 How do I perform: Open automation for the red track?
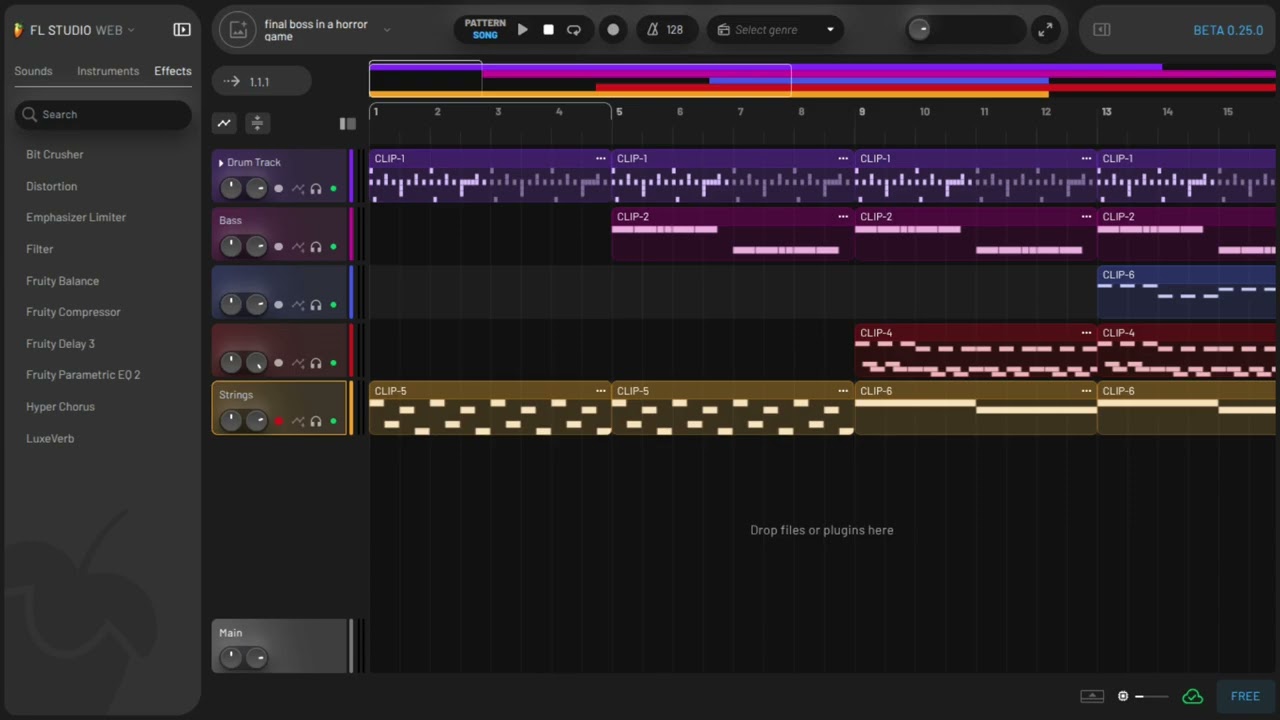298,363
